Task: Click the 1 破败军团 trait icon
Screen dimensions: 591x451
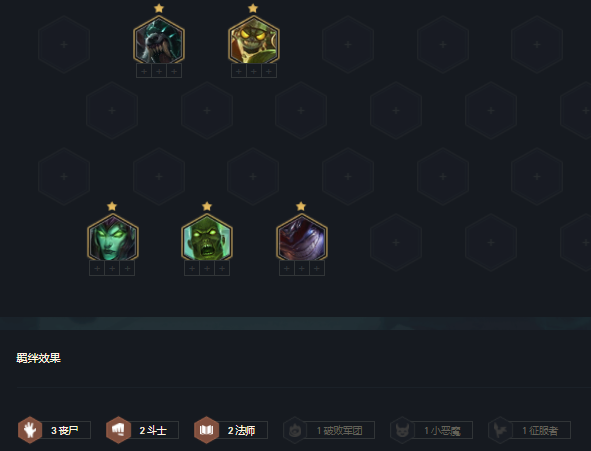Action: [295, 430]
